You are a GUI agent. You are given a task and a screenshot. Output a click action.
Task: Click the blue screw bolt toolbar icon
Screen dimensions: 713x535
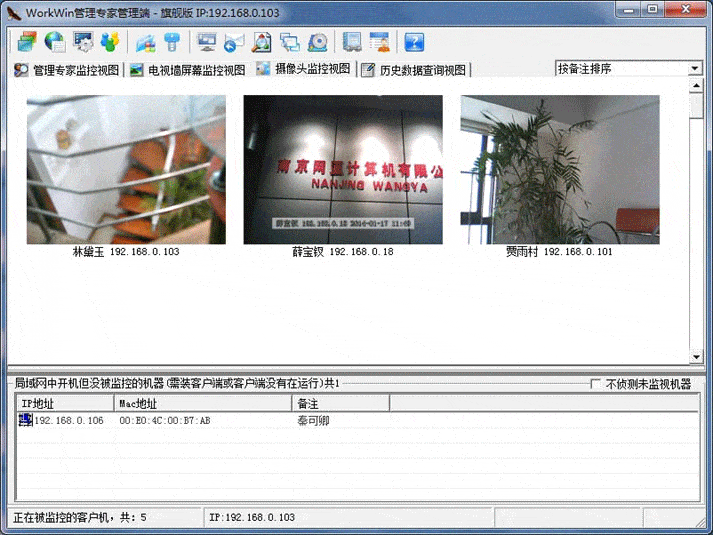172,42
